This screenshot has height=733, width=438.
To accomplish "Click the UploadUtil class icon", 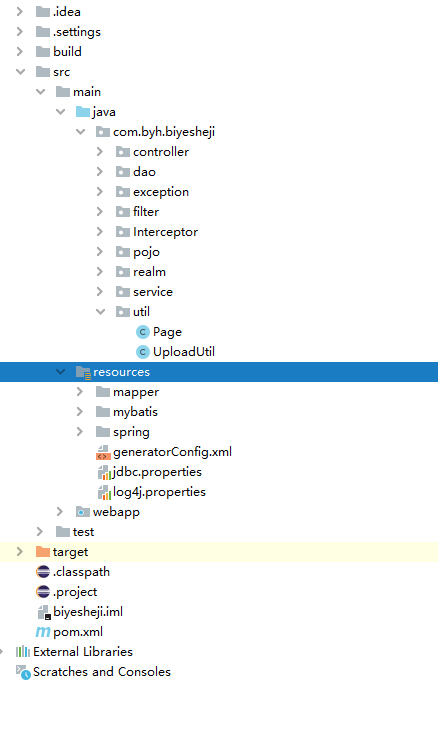I will click(x=143, y=352).
